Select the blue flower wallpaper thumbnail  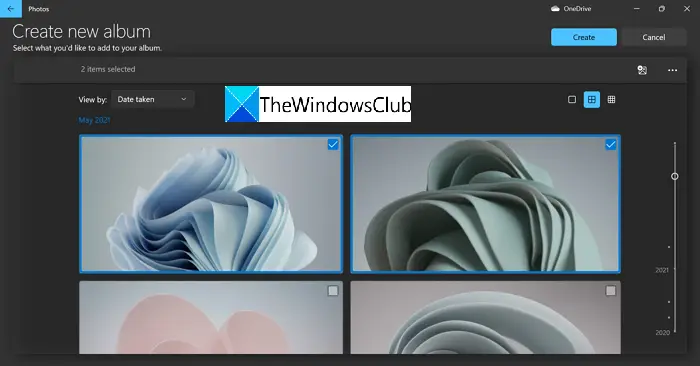[x=211, y=204]
